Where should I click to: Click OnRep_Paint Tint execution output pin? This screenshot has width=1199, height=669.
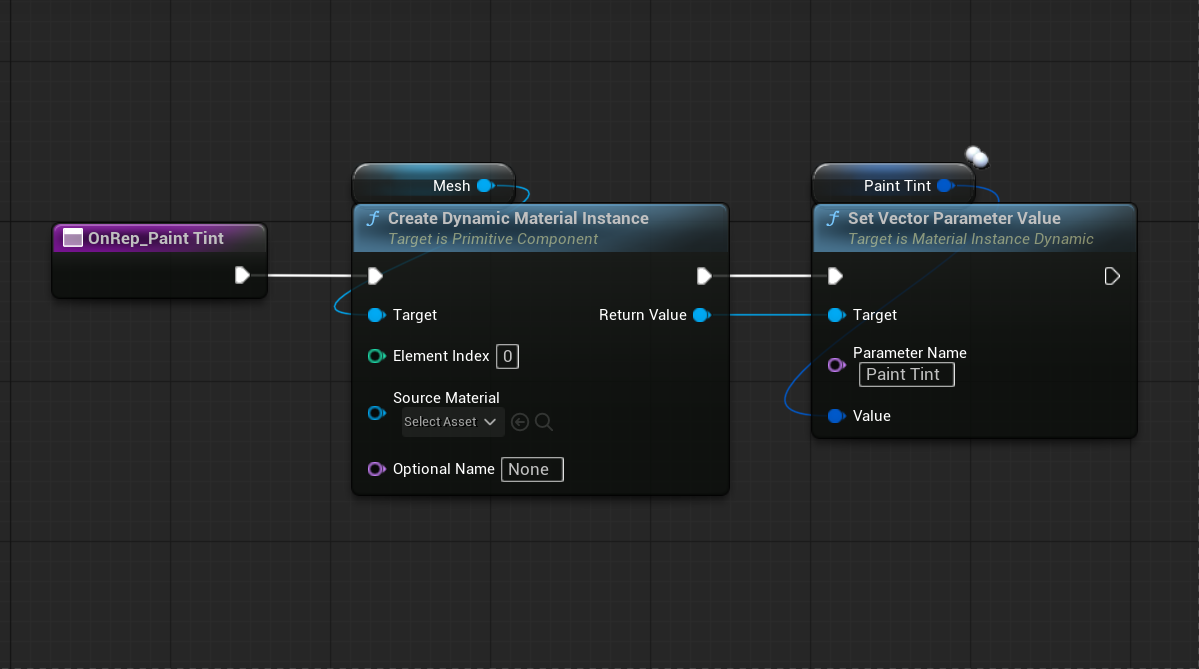coord(242,275)
